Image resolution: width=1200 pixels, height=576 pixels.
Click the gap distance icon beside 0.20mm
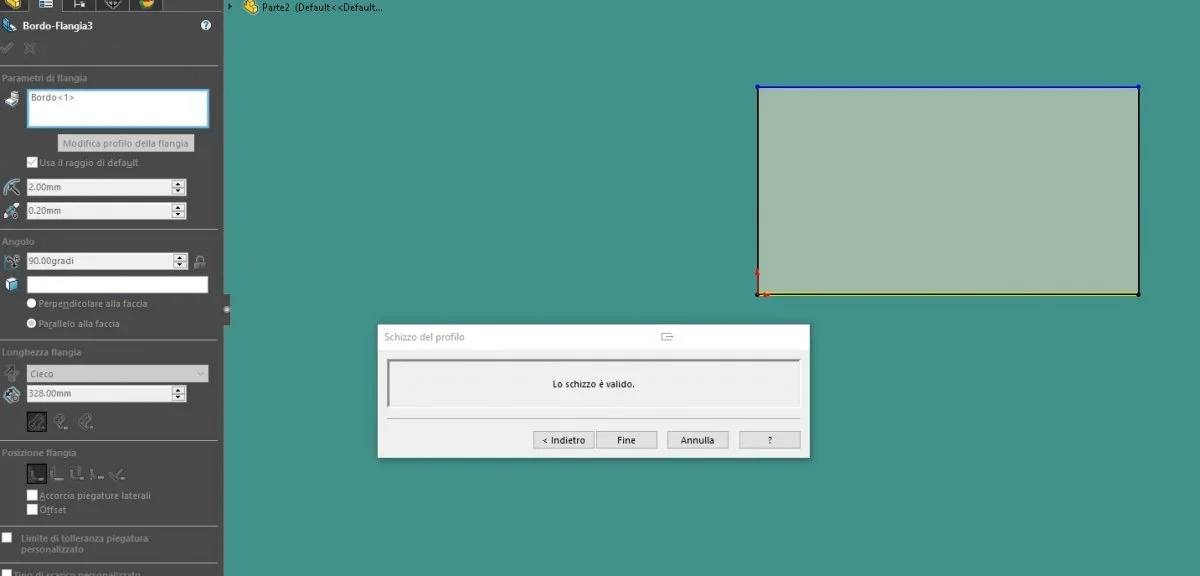12,211
